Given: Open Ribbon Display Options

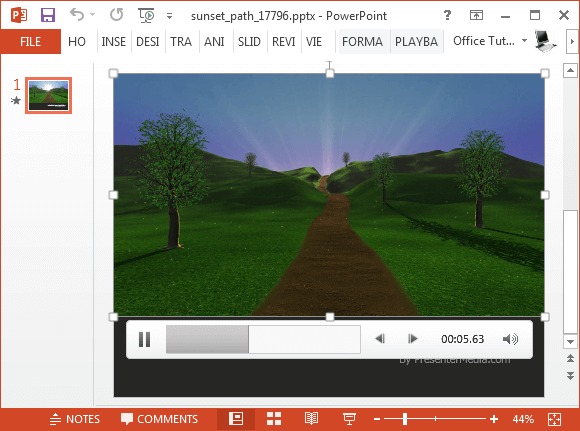Looking at the screenshot, I should [x=476, y=15].
